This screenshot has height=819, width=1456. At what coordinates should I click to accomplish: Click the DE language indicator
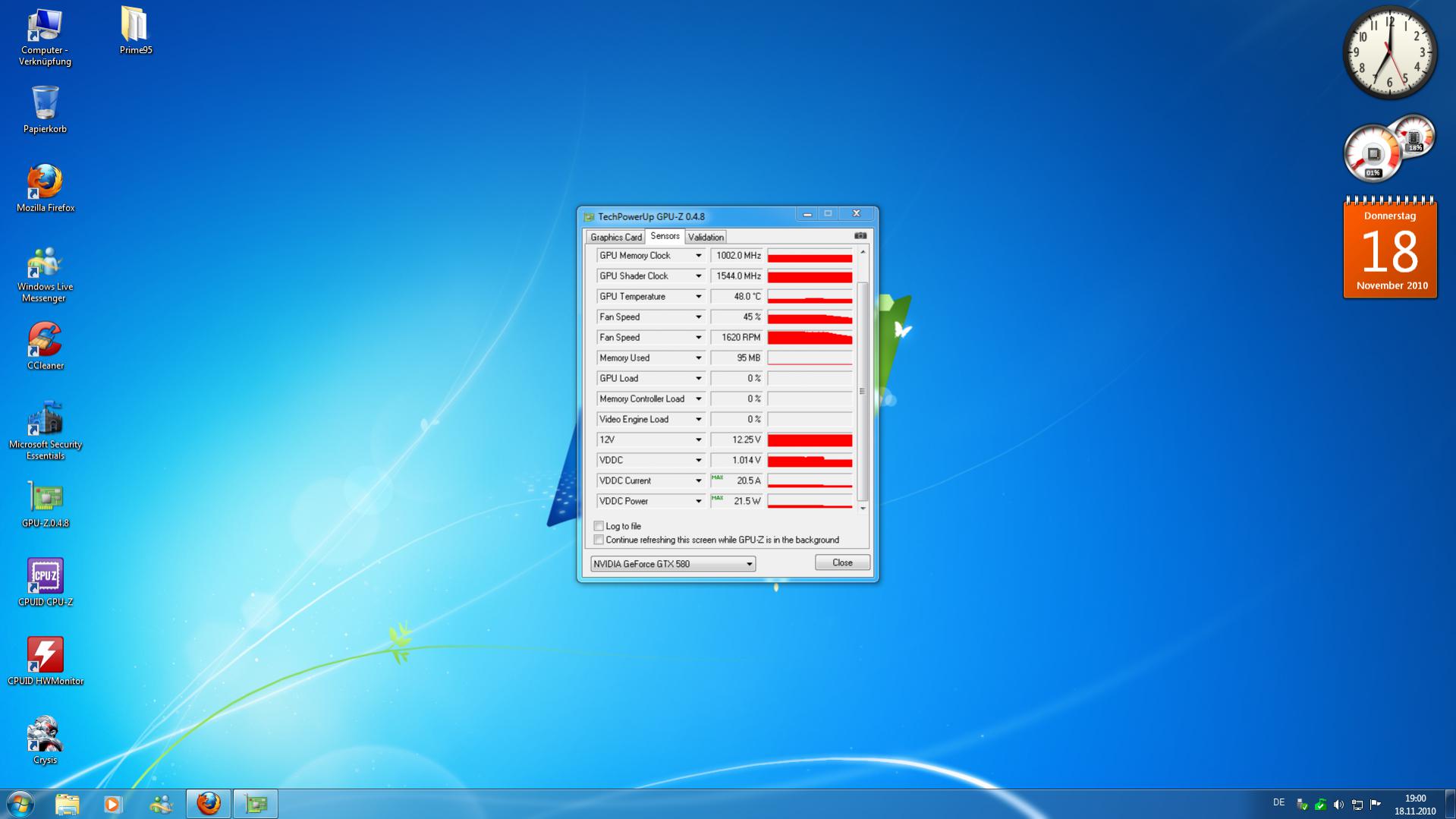(x=1278, y=803)
